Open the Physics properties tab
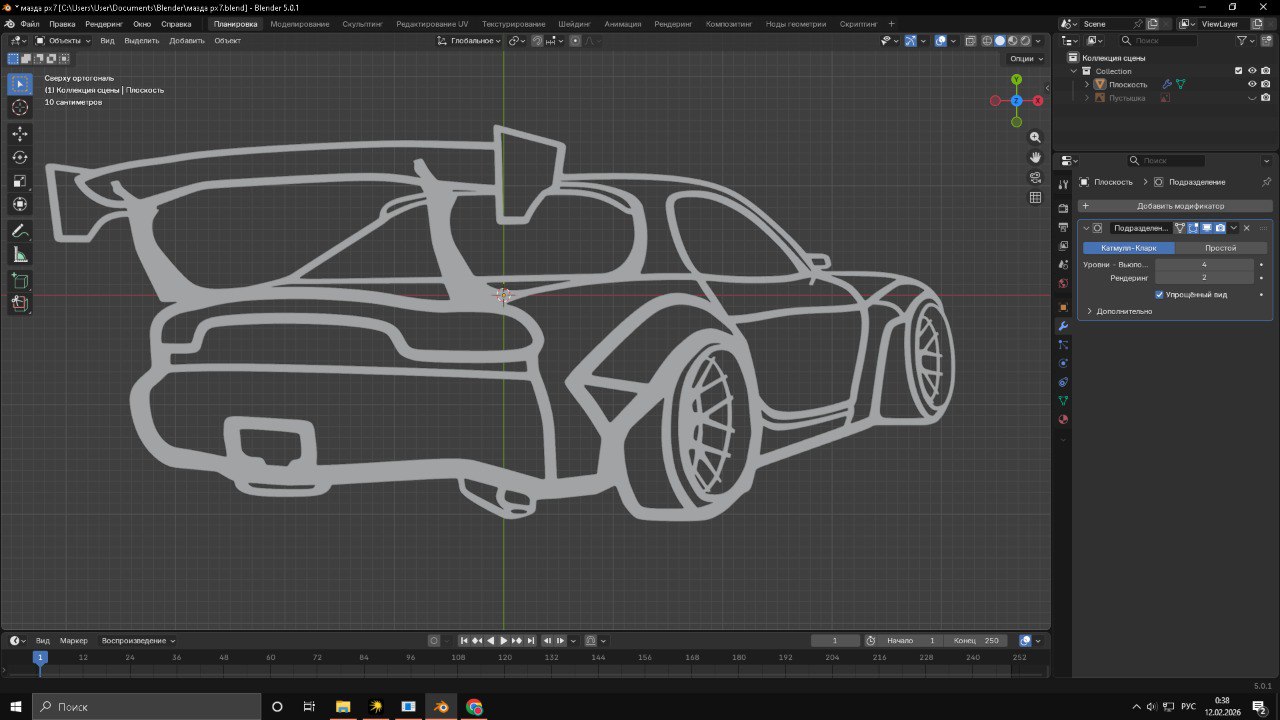The image size is (1280, 720). click(1064, 363)
